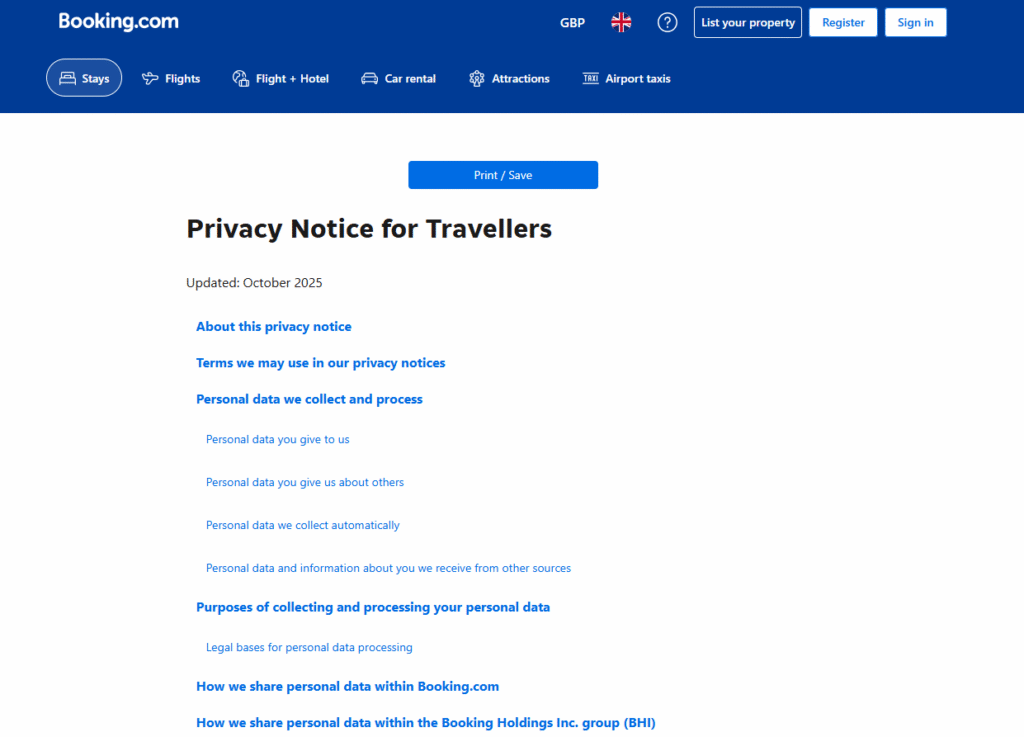Click the Booking.com logo
The width and height of the screenshot is (1024, 737).
pos(118,21)
